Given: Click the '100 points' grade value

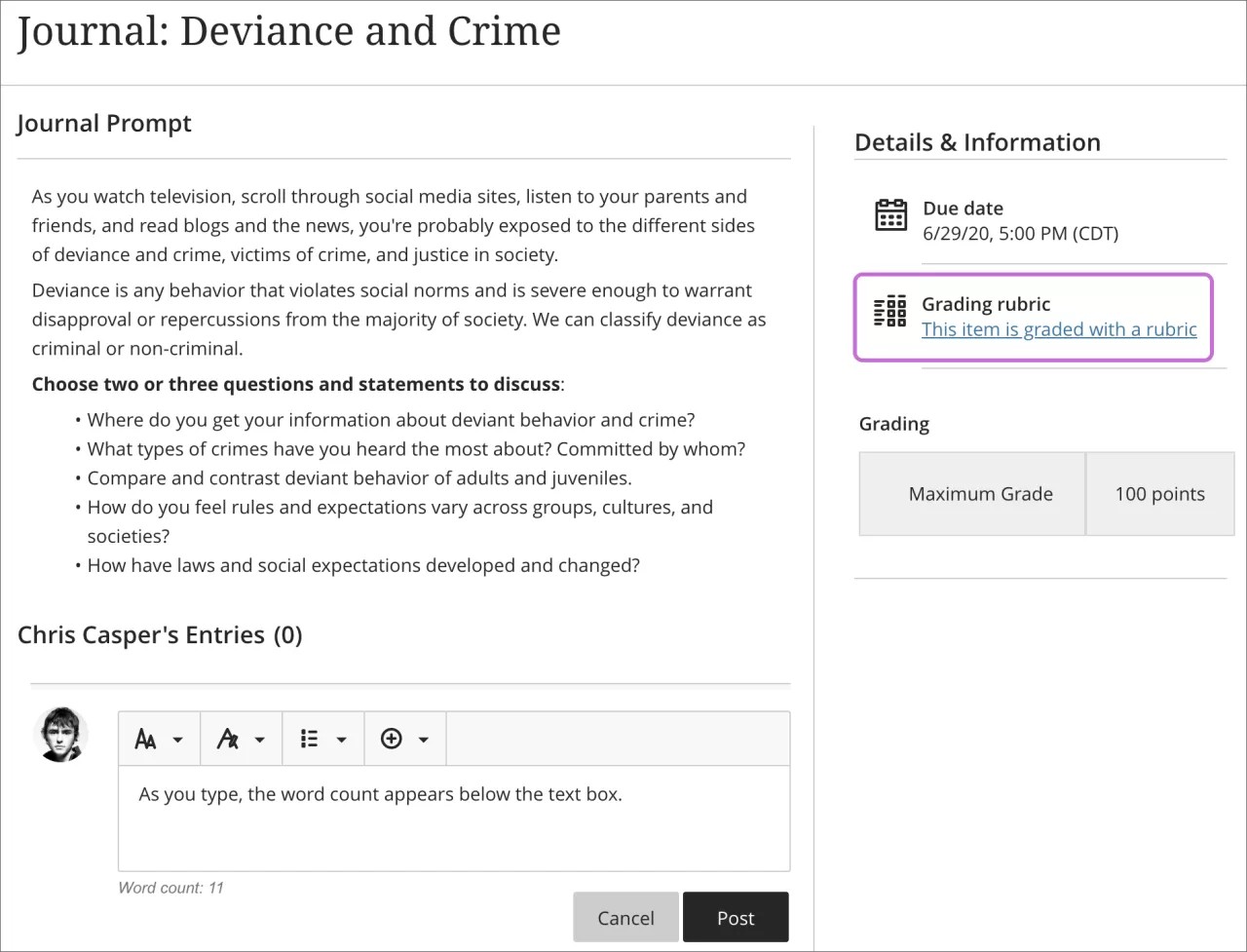Looking at the screenshot, I should 1159,494.
